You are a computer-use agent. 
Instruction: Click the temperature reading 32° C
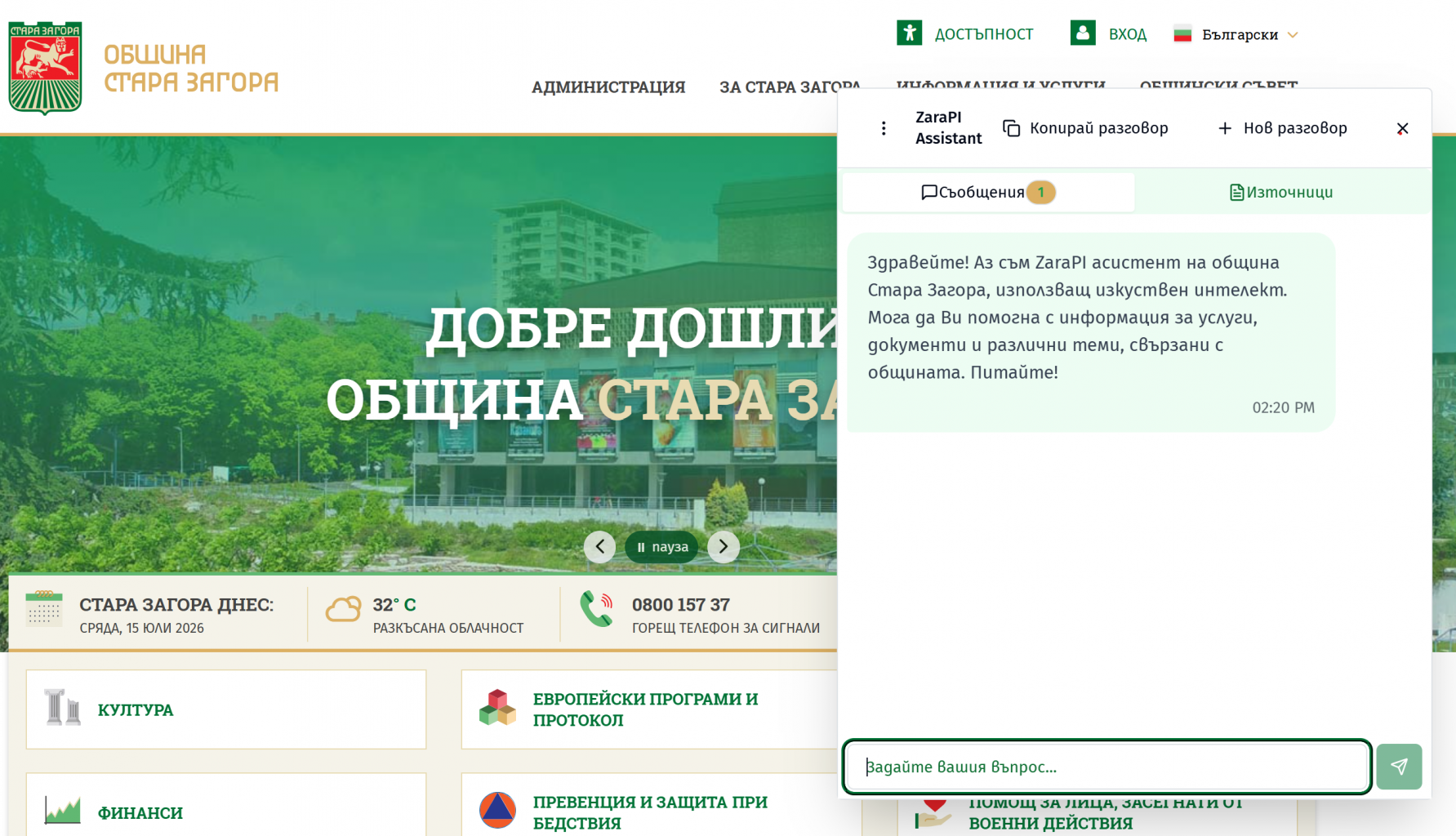[x=394, y=605]
